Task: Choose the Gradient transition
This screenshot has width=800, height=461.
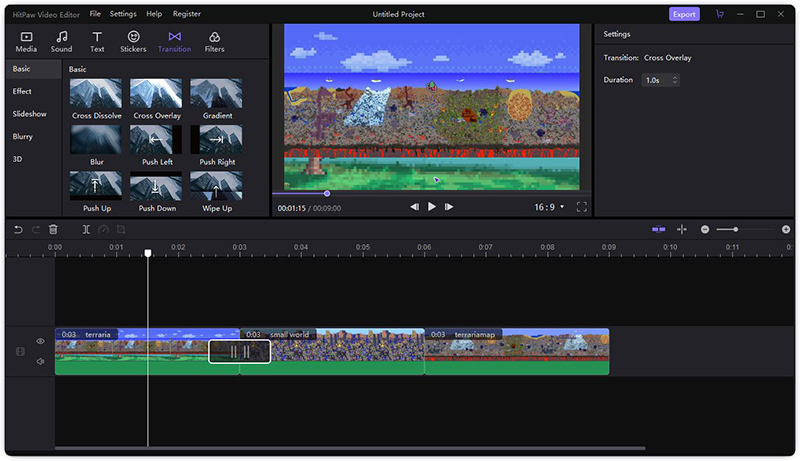Action: click(216, 99)
